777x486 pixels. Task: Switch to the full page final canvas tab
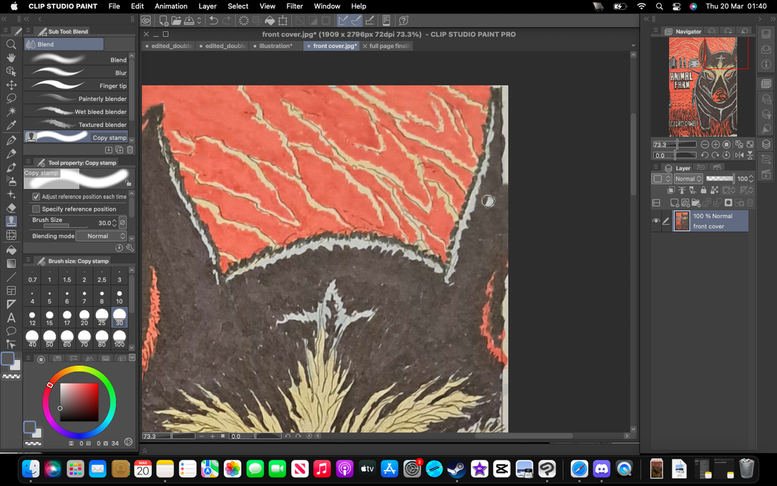(x=386, y=46)
